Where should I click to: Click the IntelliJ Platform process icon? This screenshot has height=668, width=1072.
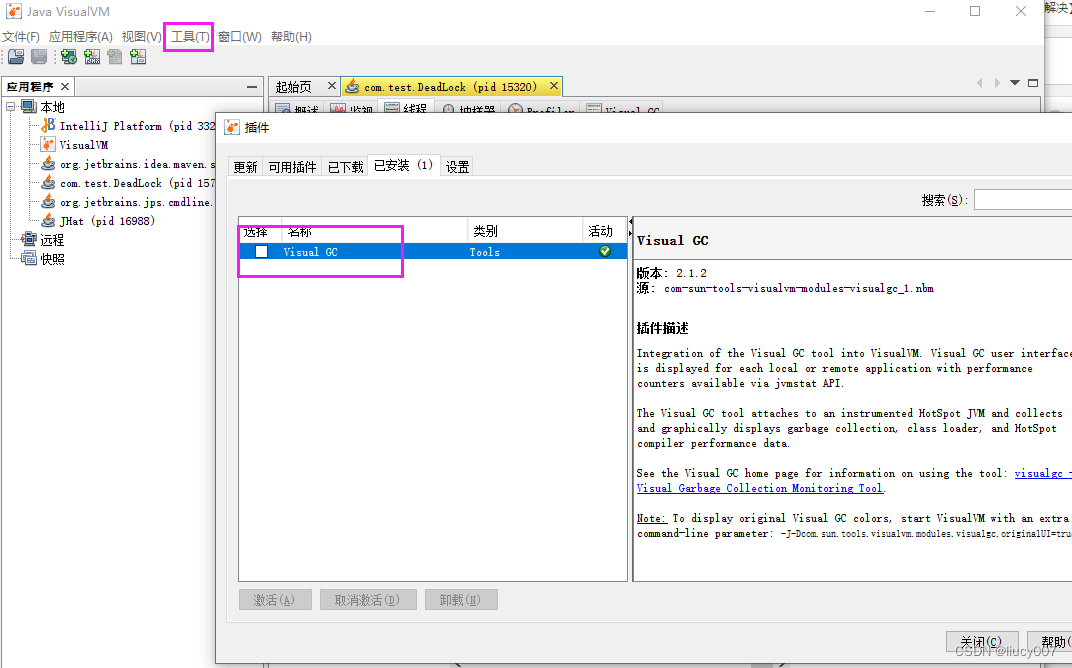click(x=48, y=126)
